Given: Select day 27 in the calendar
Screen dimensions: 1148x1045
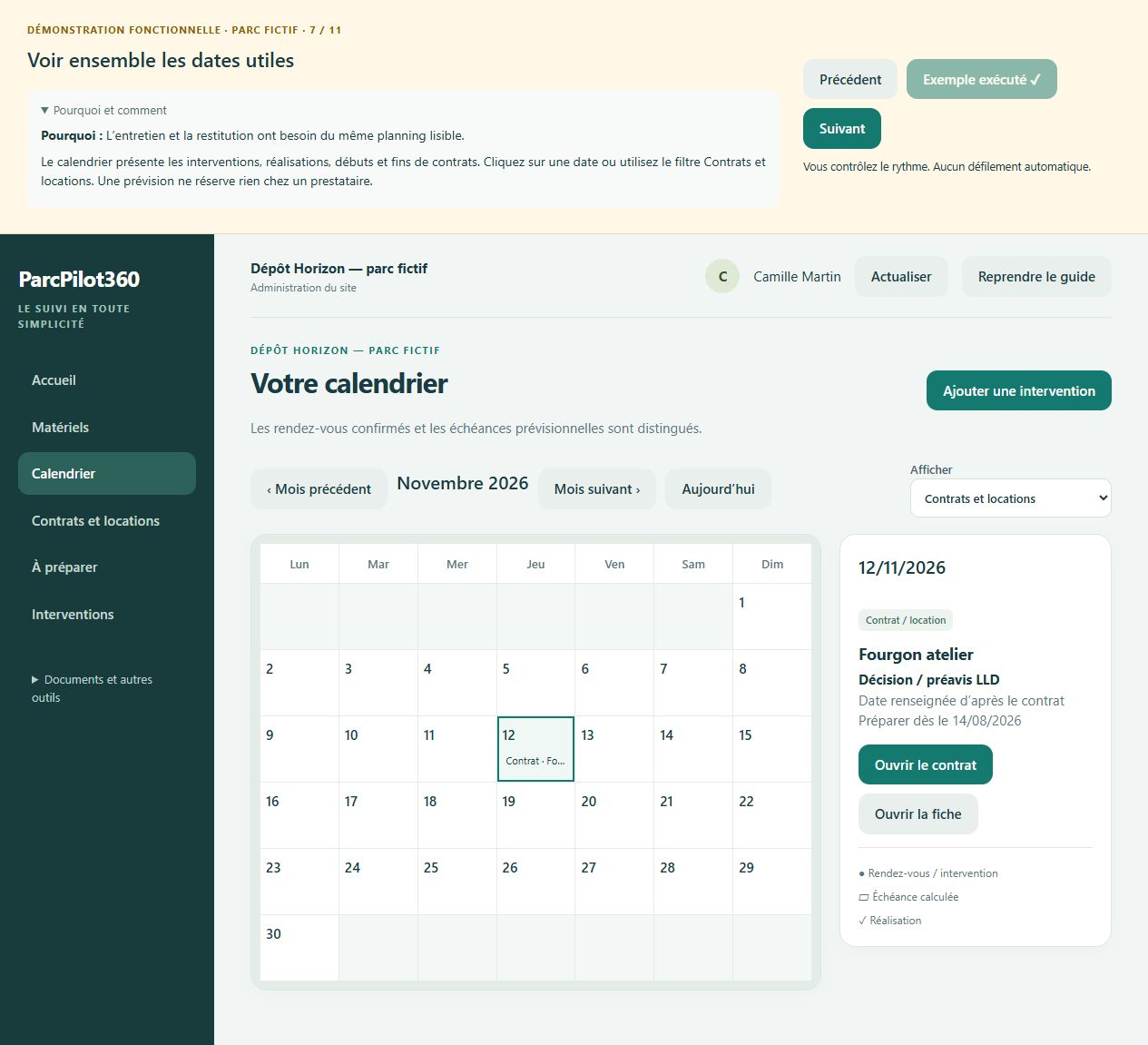Looking at the screenshot, I should coord(614,882).
